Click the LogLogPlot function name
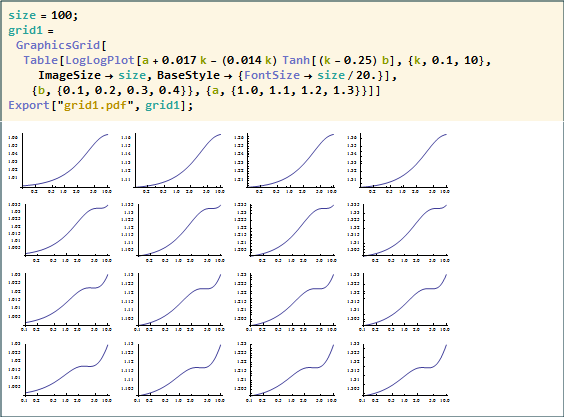 coord(100,60)
